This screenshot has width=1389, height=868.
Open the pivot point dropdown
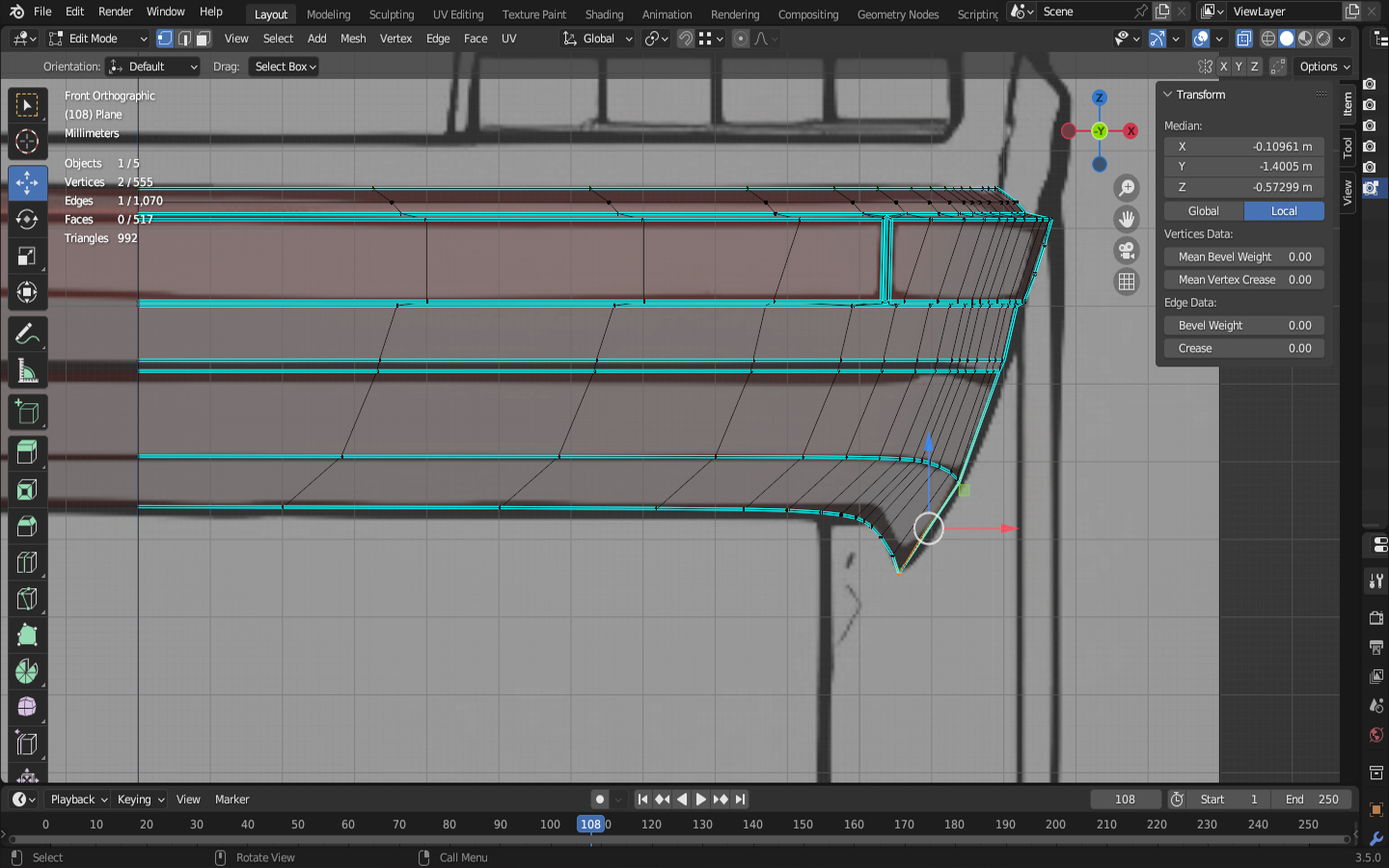[656, 39]
